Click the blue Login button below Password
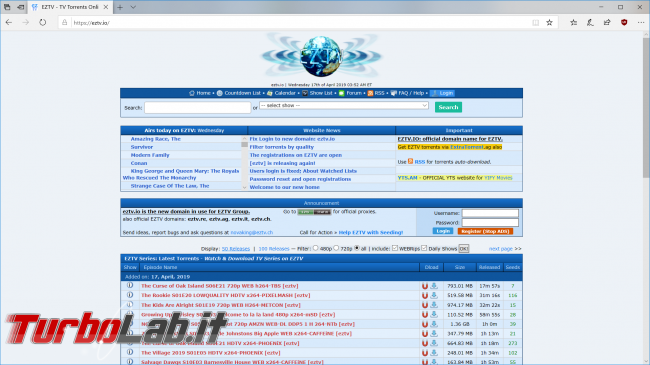 pos(443,231)
